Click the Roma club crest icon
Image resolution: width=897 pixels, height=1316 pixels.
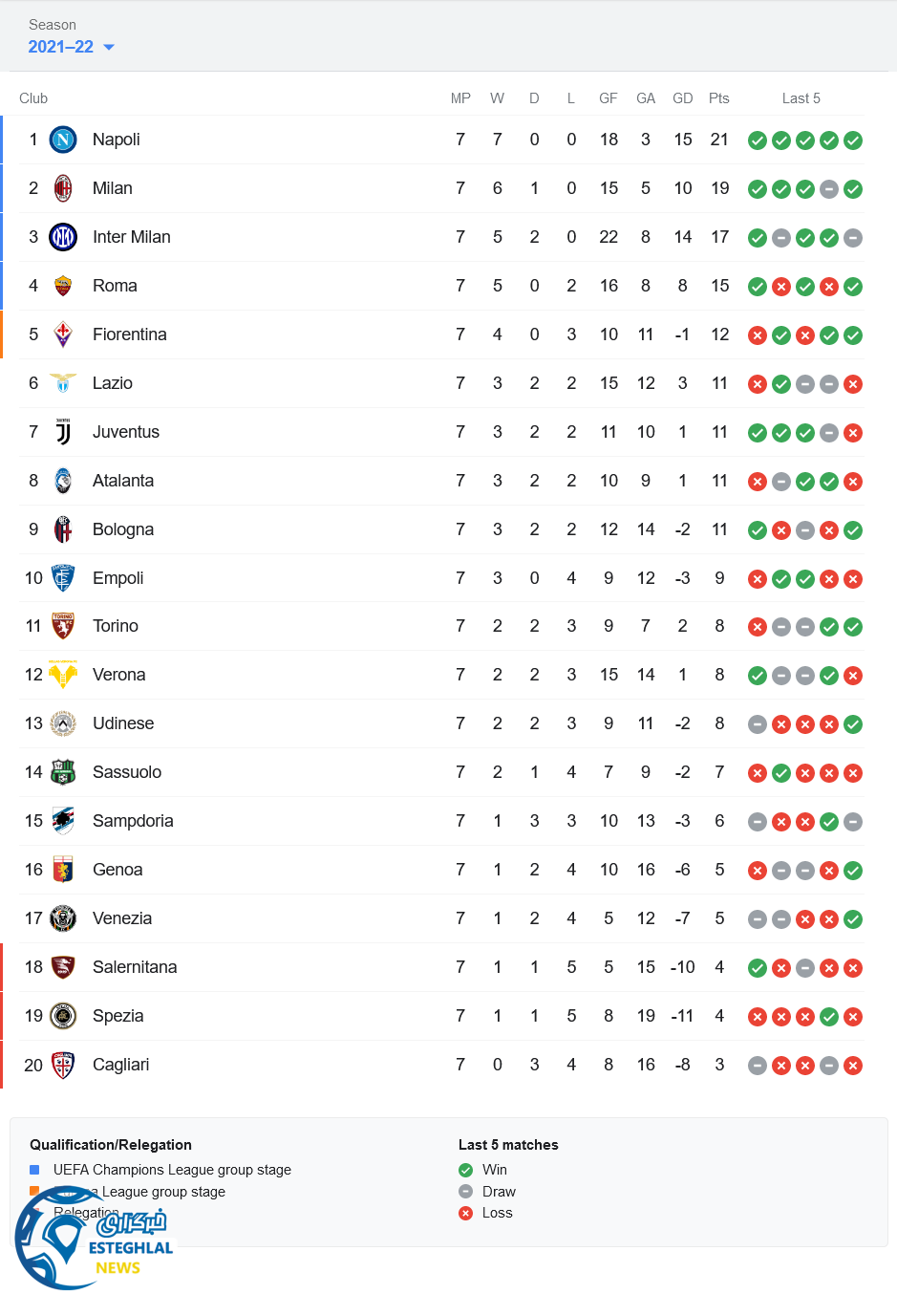(x=63, y=286)
